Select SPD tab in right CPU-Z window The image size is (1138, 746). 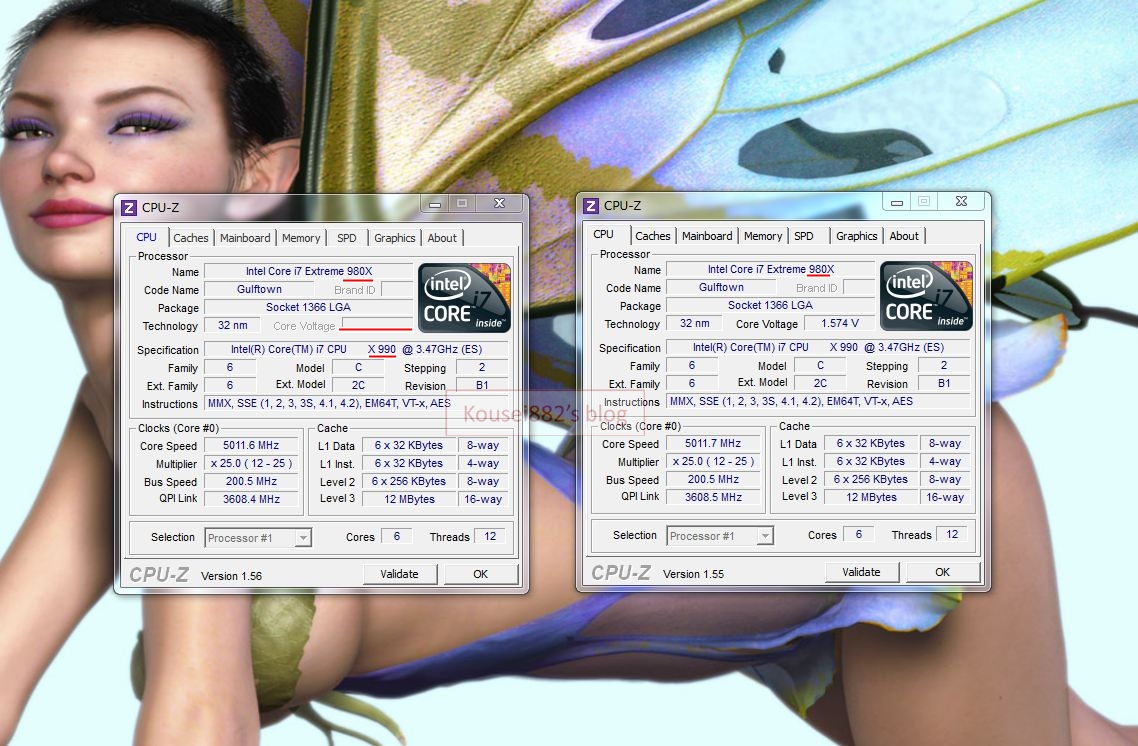[804, 236]
